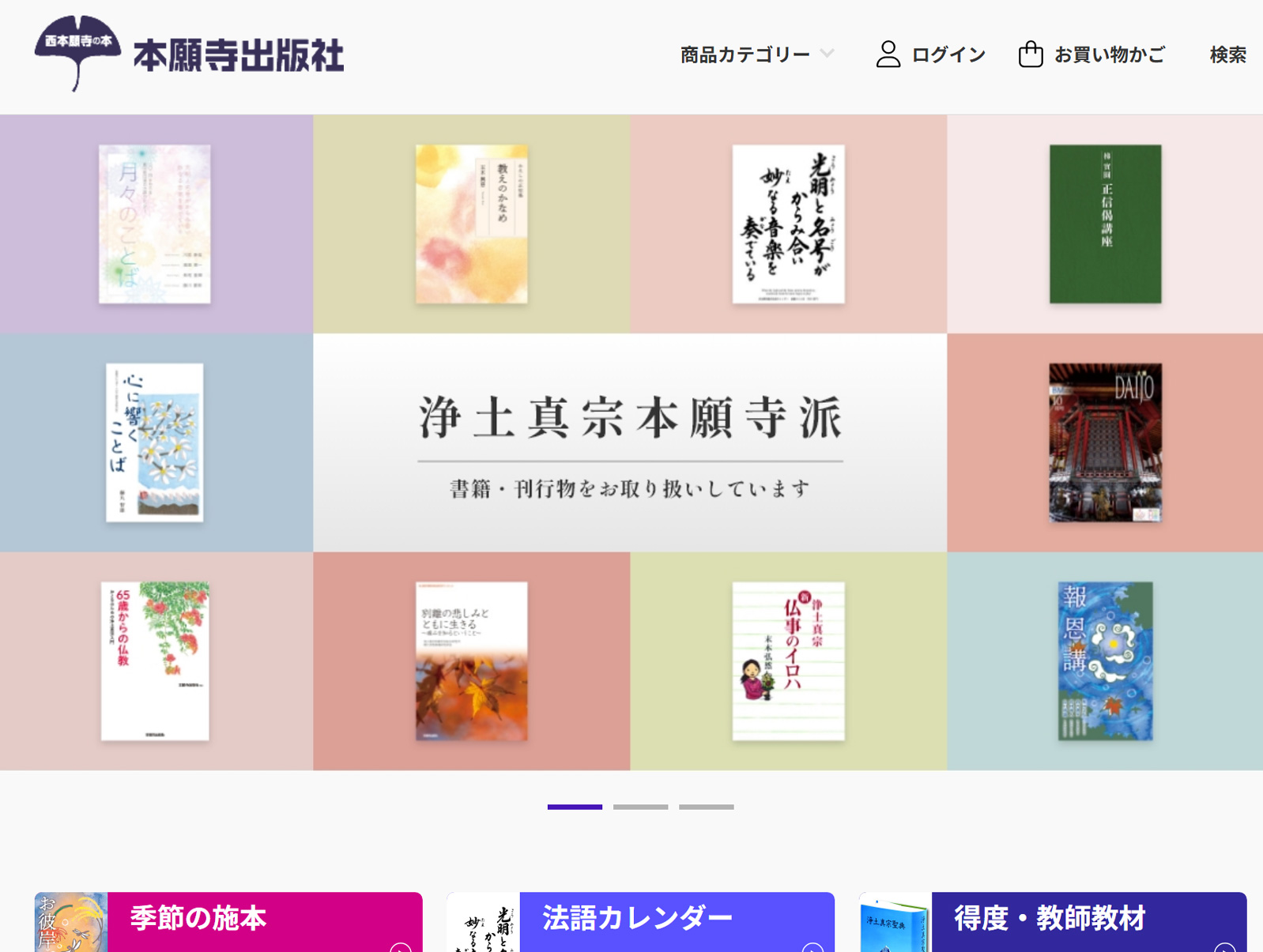Click the arrow icon on 得度・教師教材 banner
The width and height of the screenshot is (1263, 952).
[1225, 947]
